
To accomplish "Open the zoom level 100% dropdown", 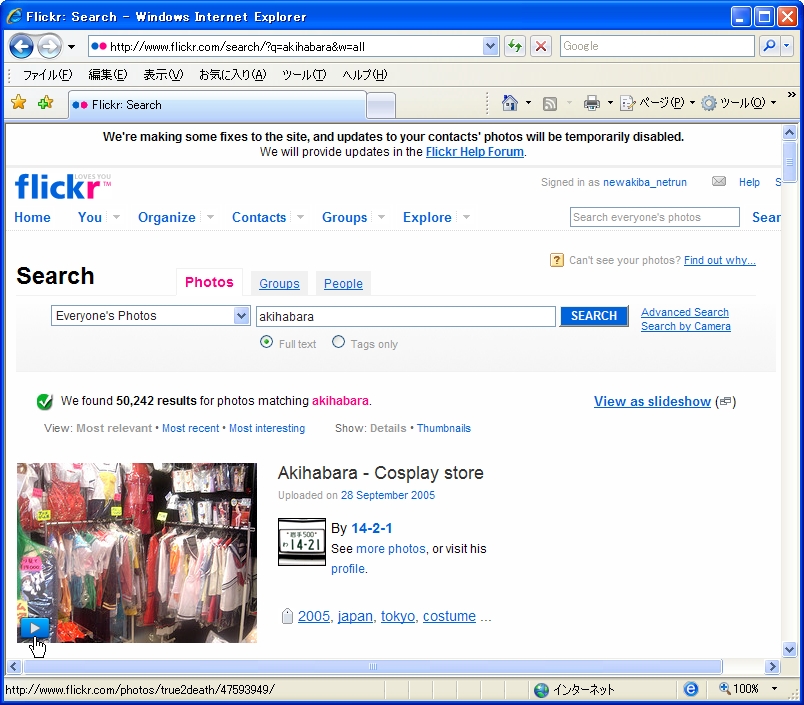I will pyautogui.click(x=774, y=689).
